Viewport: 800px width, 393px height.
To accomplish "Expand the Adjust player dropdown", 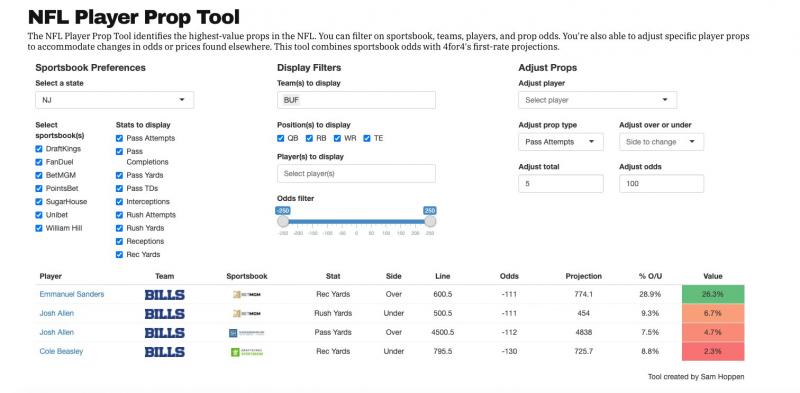I will tap(597, 100).
